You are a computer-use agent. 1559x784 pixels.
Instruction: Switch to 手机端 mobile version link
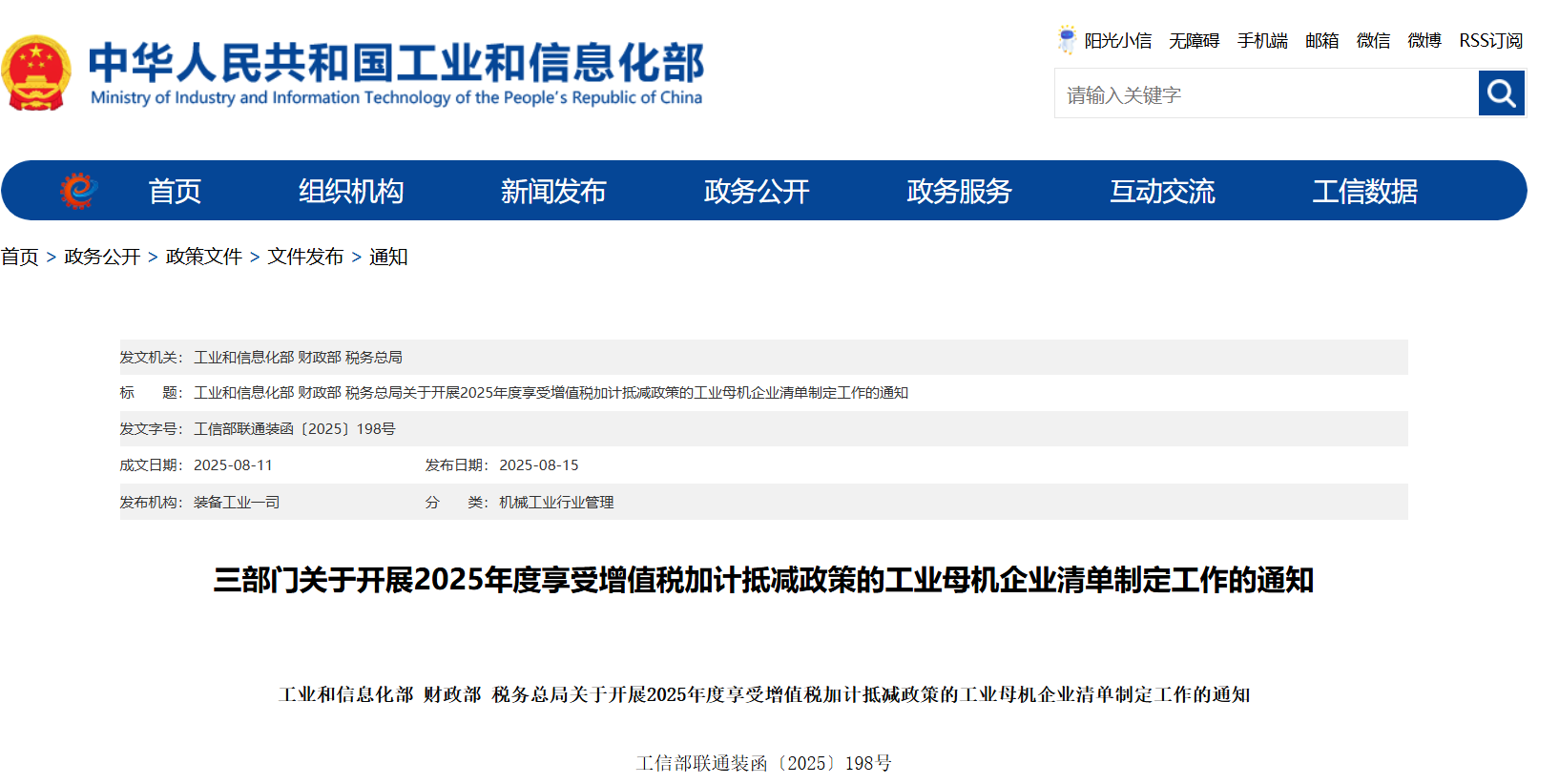(x=1262, y=41)
